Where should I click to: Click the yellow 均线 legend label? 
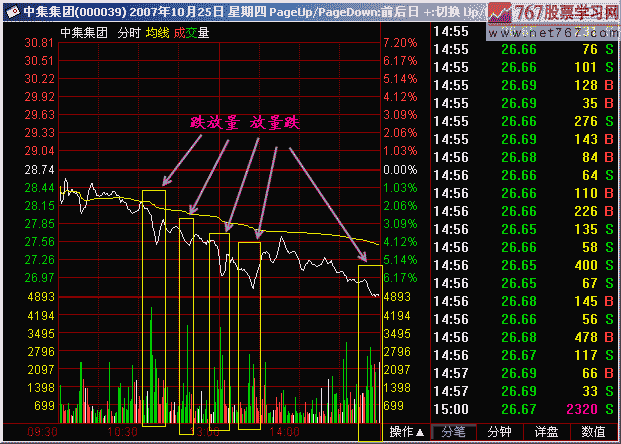[x=156, y=33]
